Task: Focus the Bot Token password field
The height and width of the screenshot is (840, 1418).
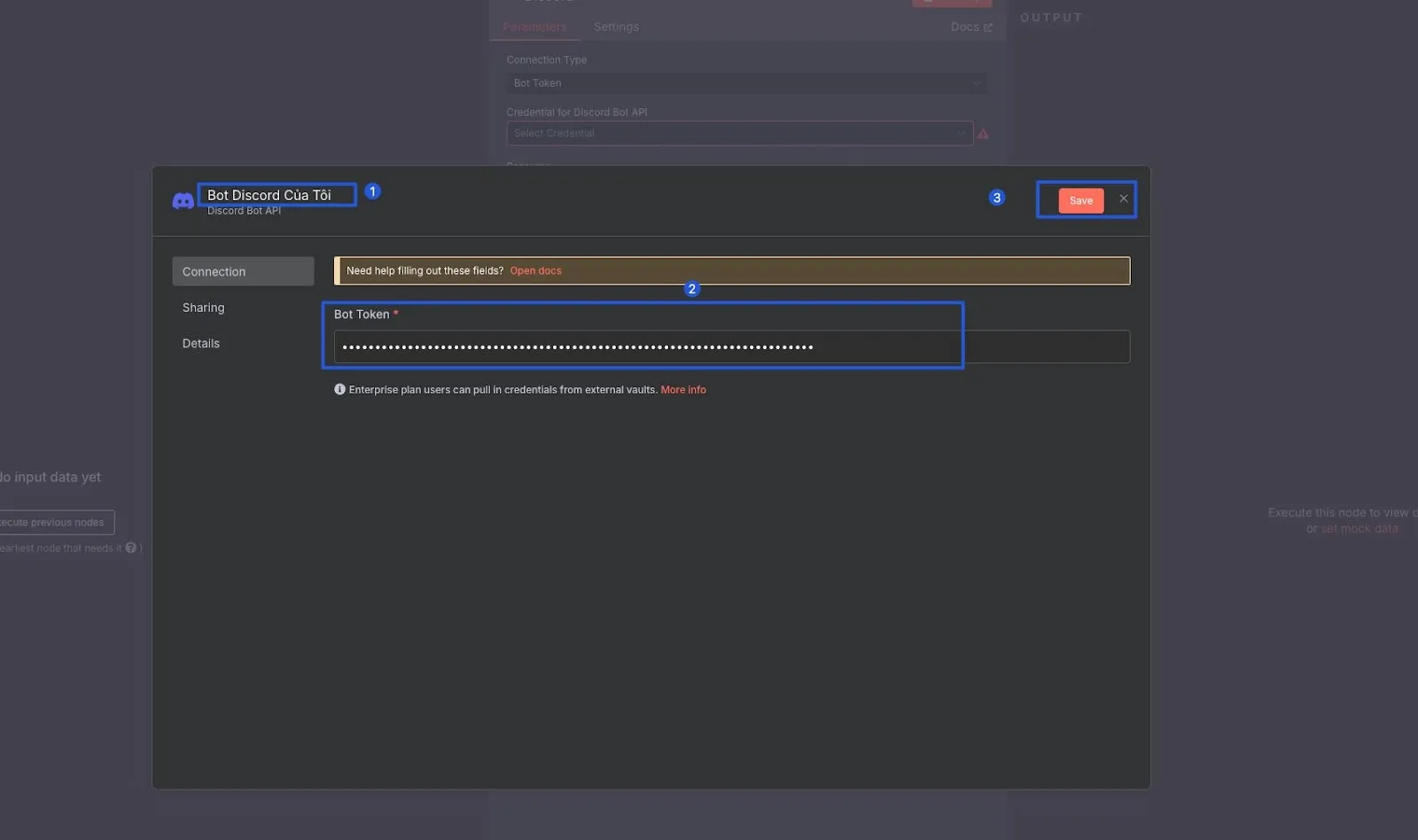Action: (731, 346)
